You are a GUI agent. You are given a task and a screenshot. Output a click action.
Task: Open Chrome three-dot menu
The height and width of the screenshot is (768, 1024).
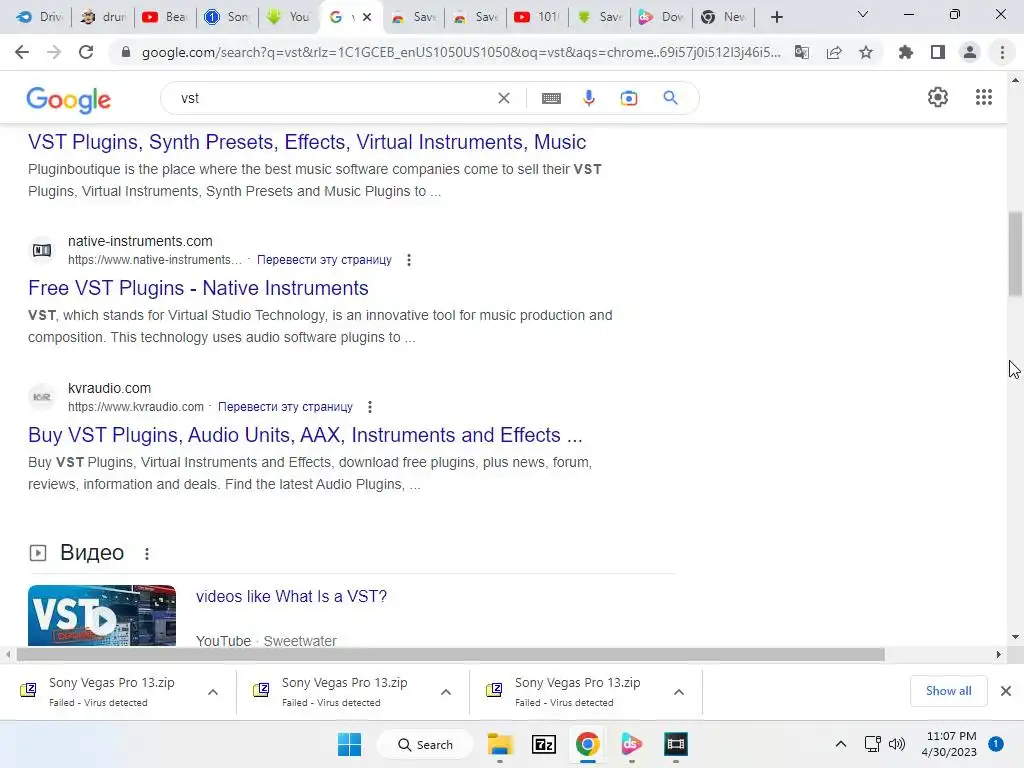click(x=1002, y=52)
